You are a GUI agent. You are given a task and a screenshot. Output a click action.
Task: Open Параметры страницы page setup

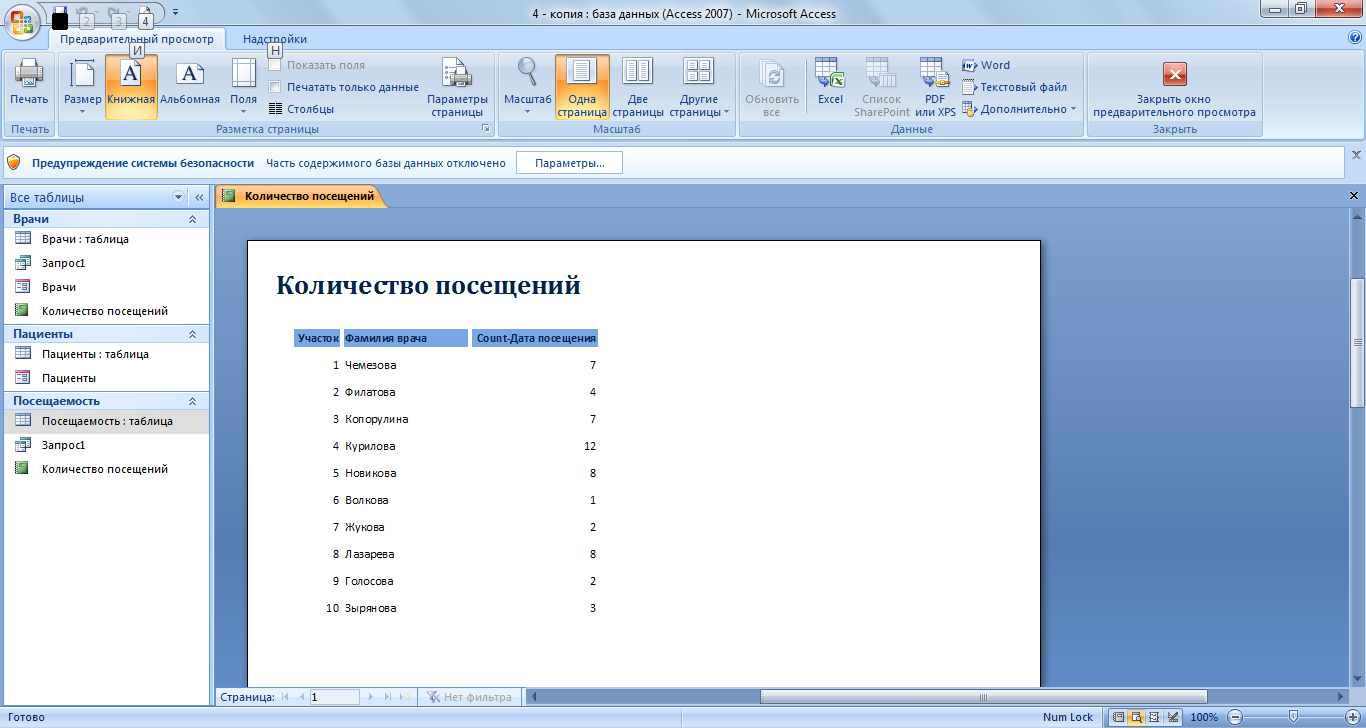coord(457,87)
